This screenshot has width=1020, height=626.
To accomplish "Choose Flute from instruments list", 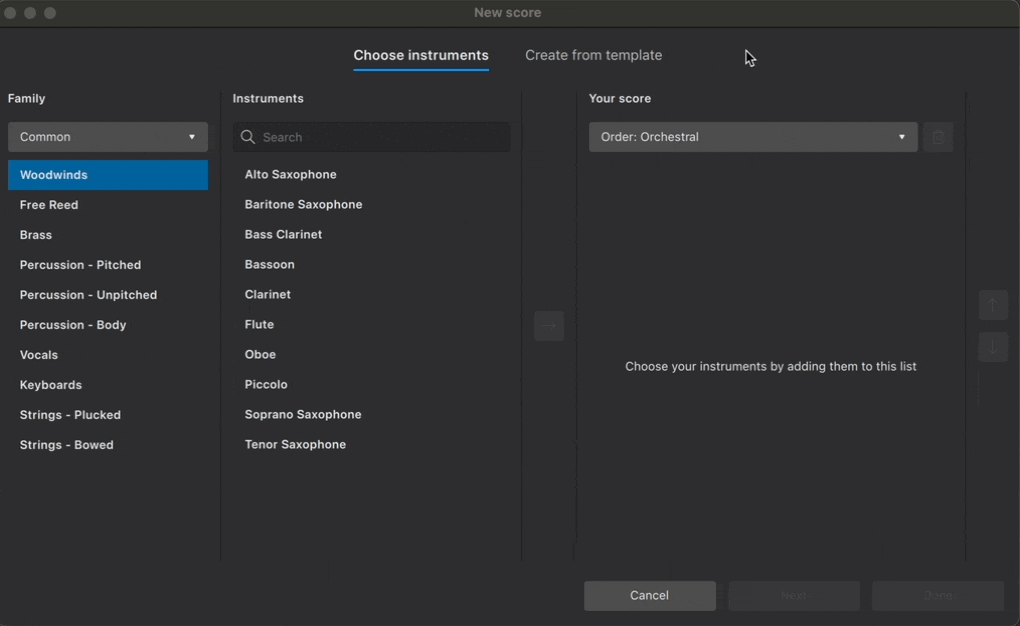I will [x=260, y=325].
